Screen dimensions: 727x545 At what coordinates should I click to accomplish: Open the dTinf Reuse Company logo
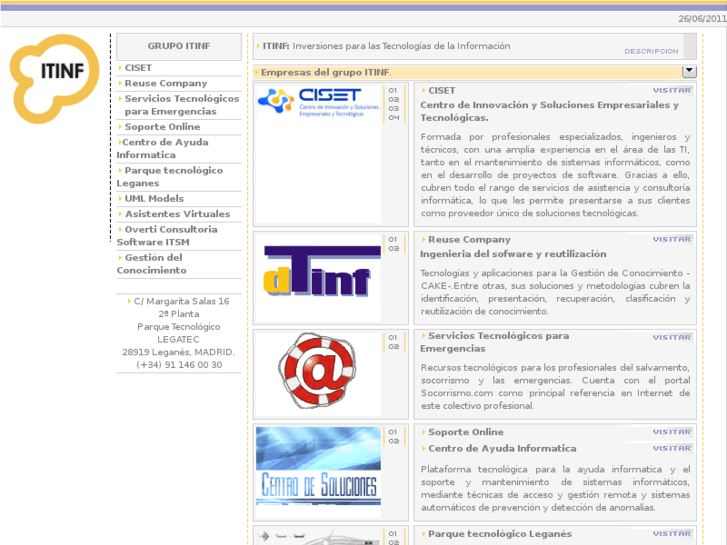click(x=322, y=271)
